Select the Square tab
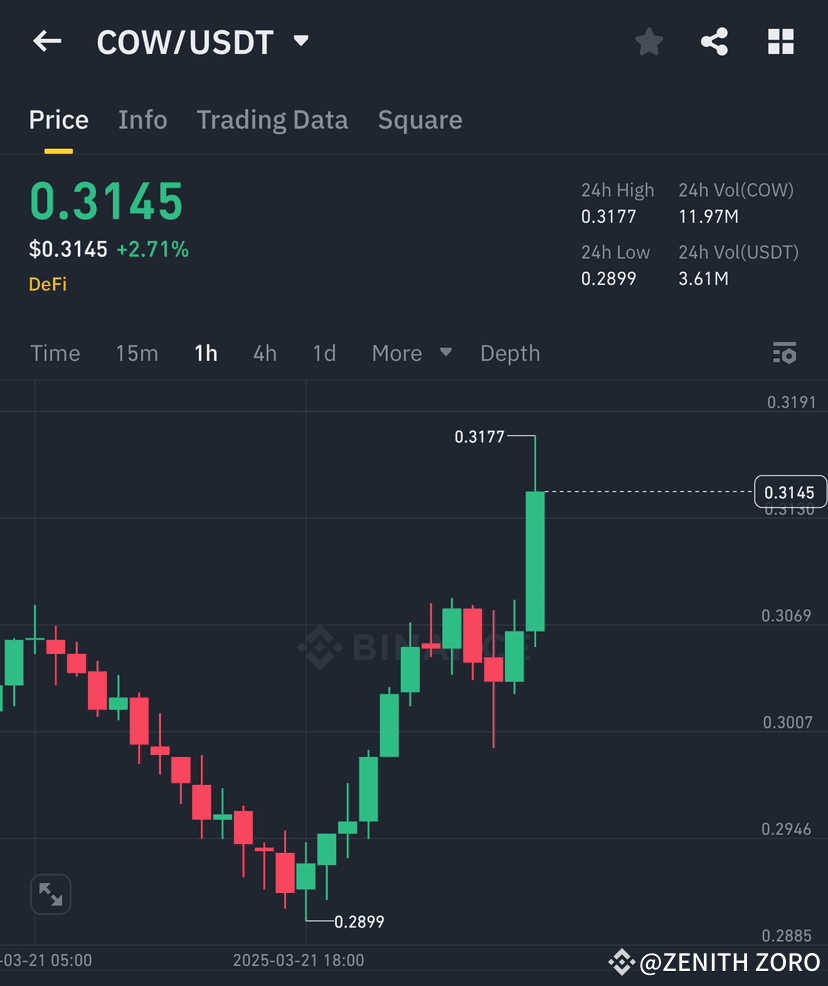The height and width of the screenshot is (986, 828). tap(419, 120)
